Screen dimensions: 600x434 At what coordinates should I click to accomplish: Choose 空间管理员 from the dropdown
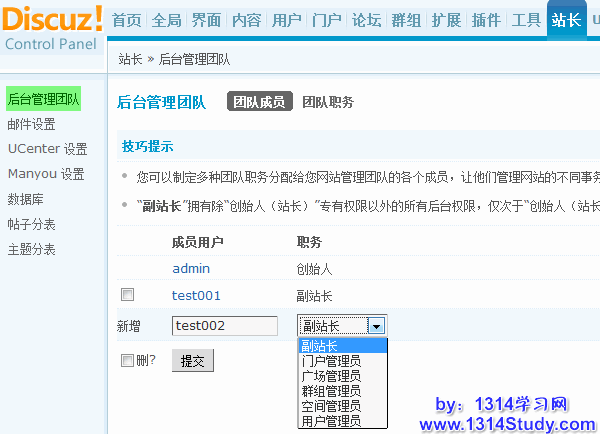331,406
